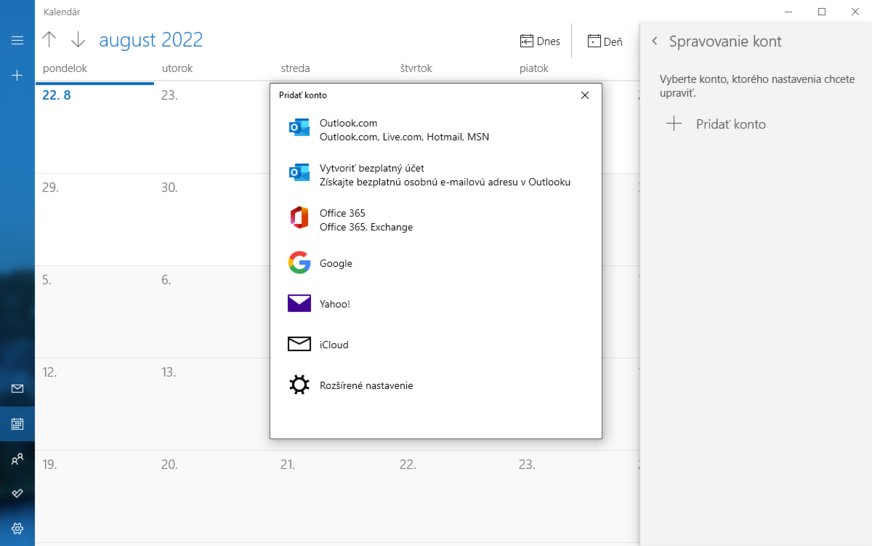Screen dimensions: 872x546
Task: Expand the august 2022 month picker
Action: coord(150,40)
